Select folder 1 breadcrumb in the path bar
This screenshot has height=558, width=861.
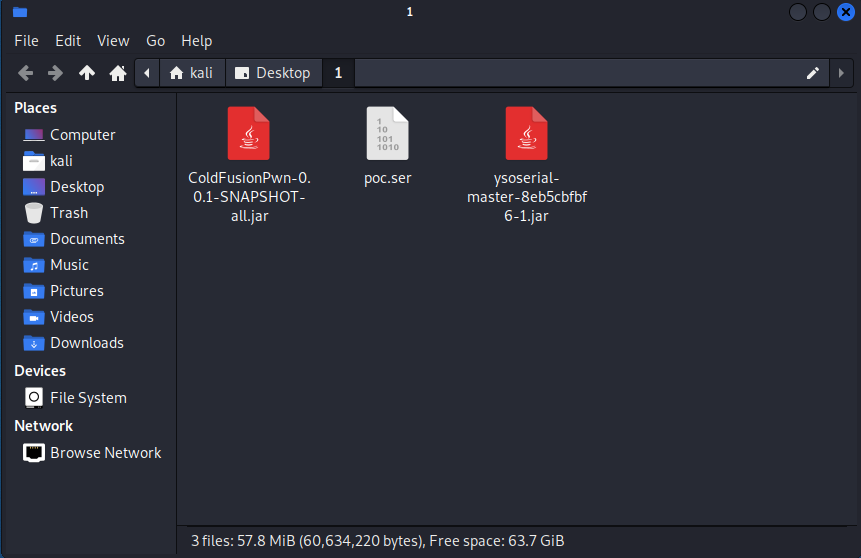click(x=338, y=73)
